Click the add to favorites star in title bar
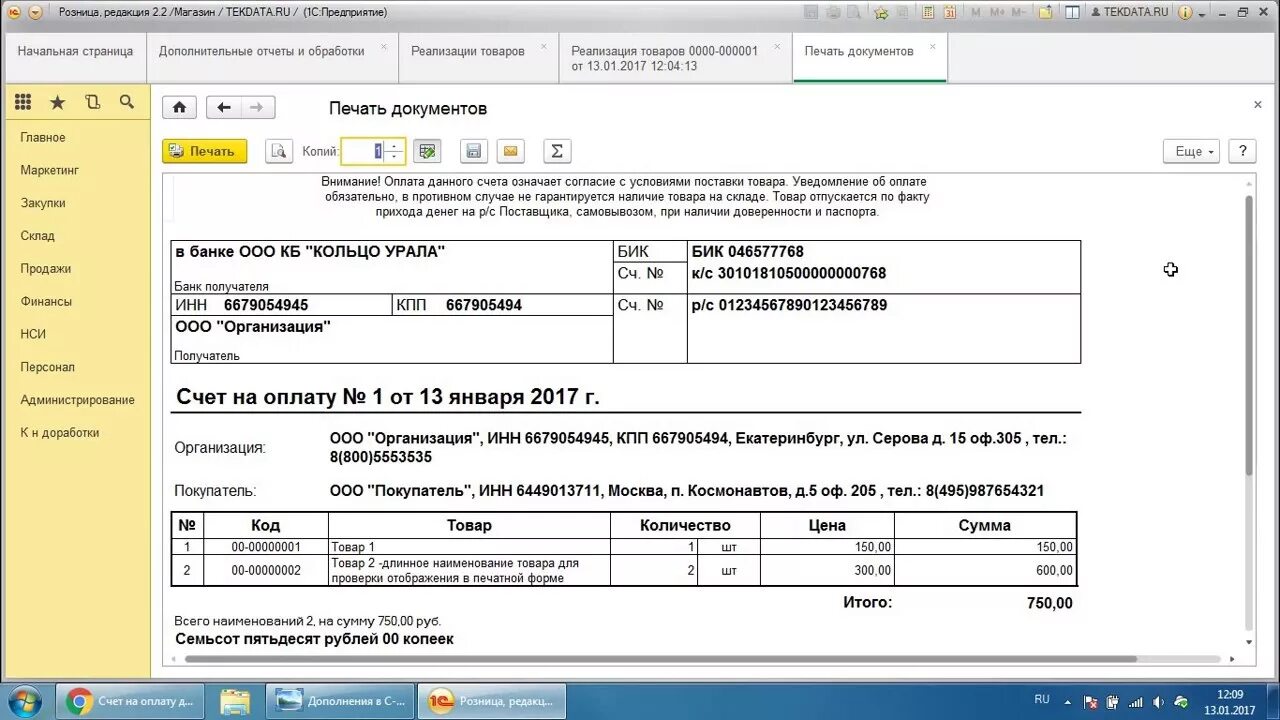Image resolution: width=1280 pixels, height=720 pixels. [x=881, y=12]
